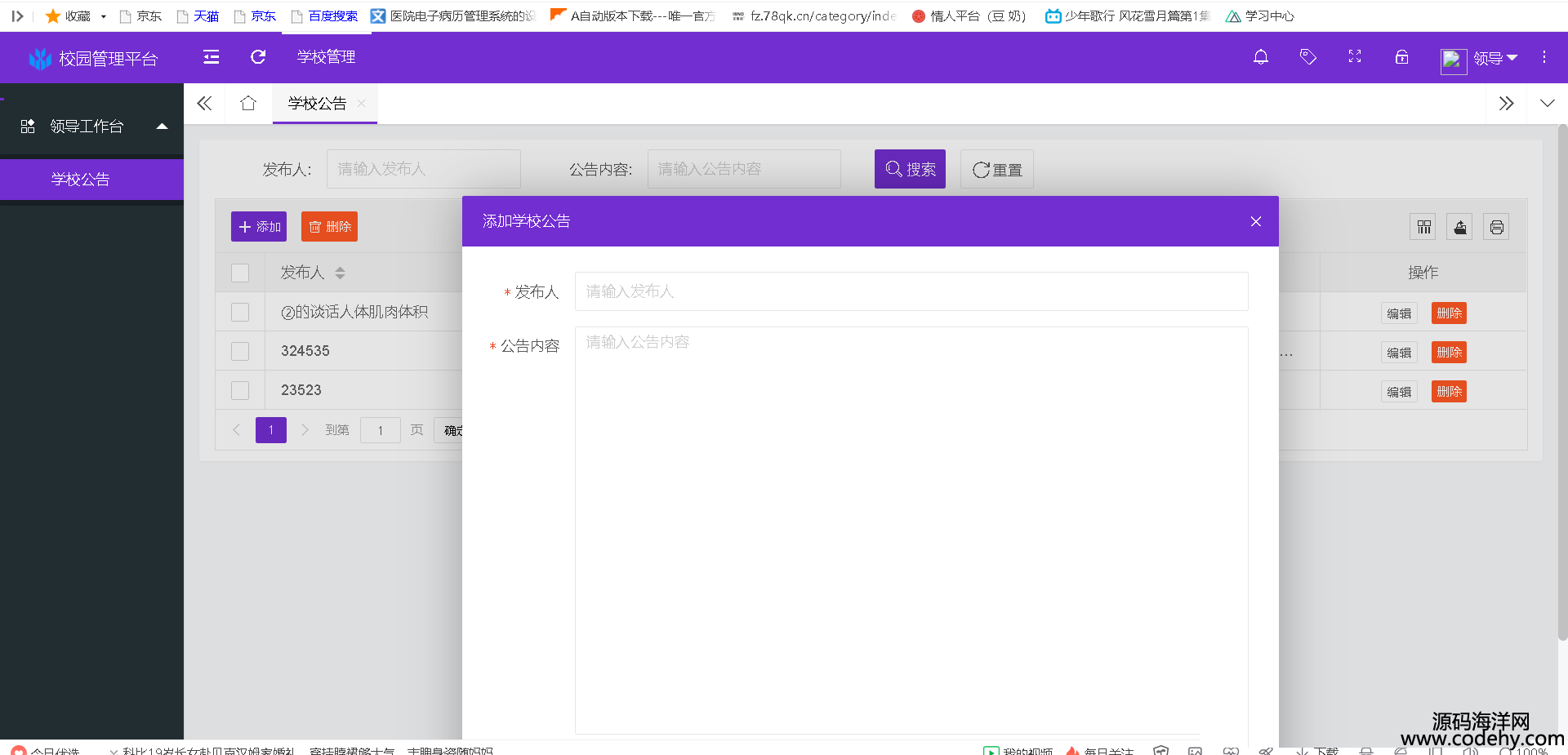Click the tag icon in the header
The image size is (1568, 755).
1307,57
